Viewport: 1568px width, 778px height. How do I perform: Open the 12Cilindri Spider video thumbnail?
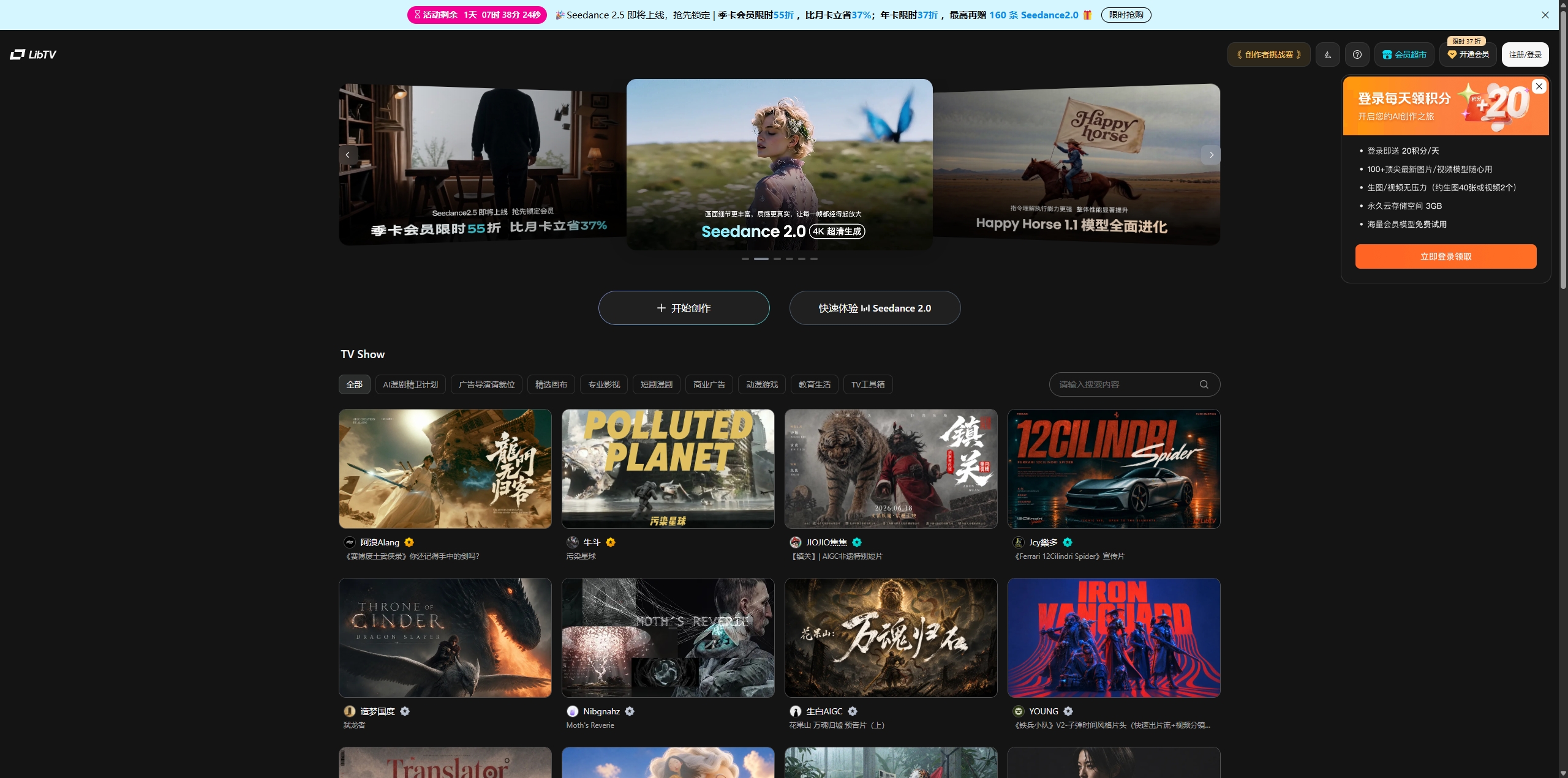[1114, 469]
